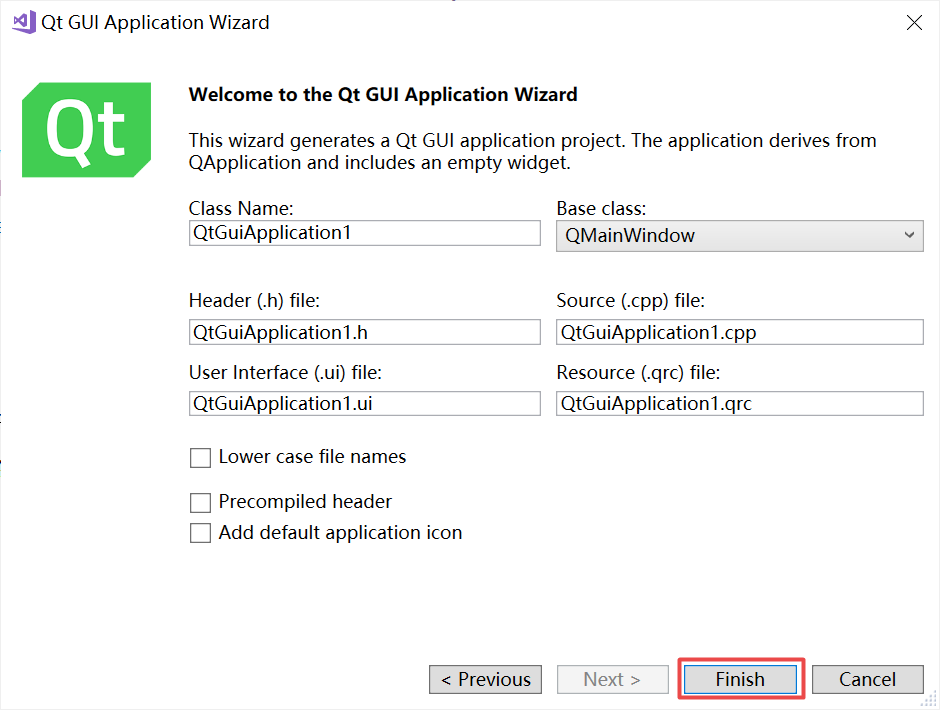Viewport: 940px width, 710px height.
Task: Open the Base class dropdown
Action: click(740, 236)
